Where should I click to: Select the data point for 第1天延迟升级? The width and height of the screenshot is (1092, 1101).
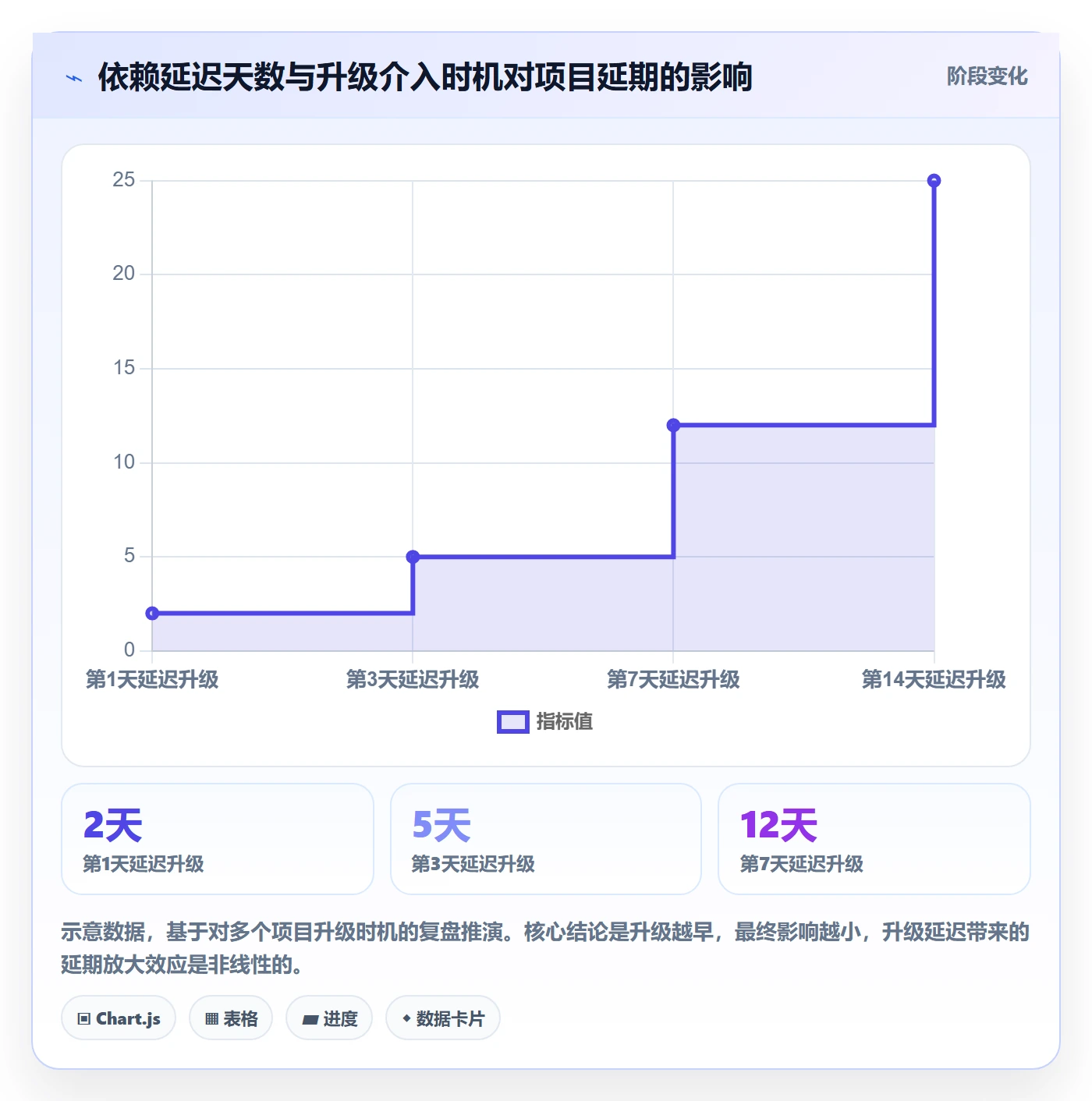coord(152,614)
